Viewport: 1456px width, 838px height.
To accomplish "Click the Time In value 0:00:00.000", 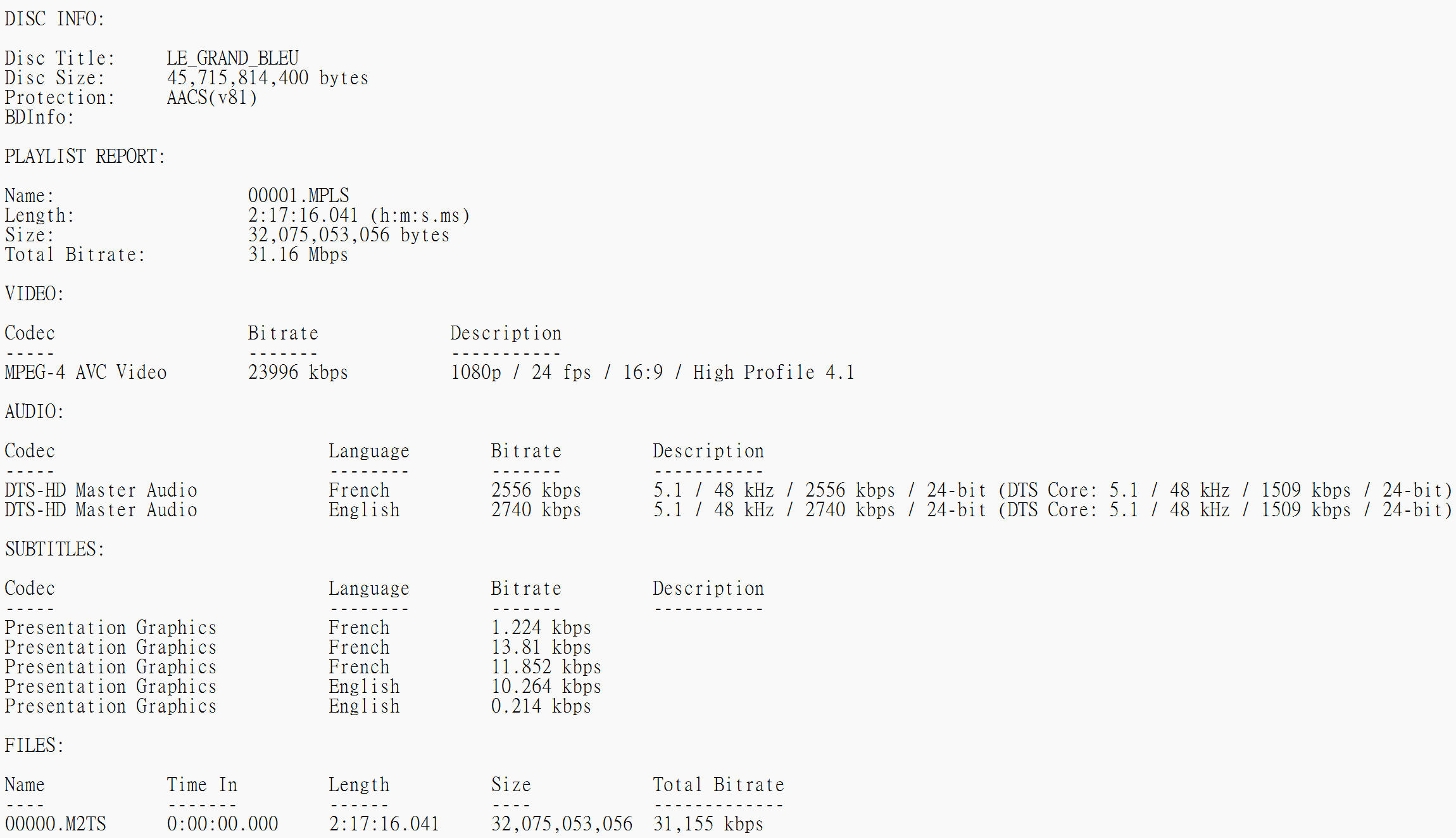I will tap(222, 824).
